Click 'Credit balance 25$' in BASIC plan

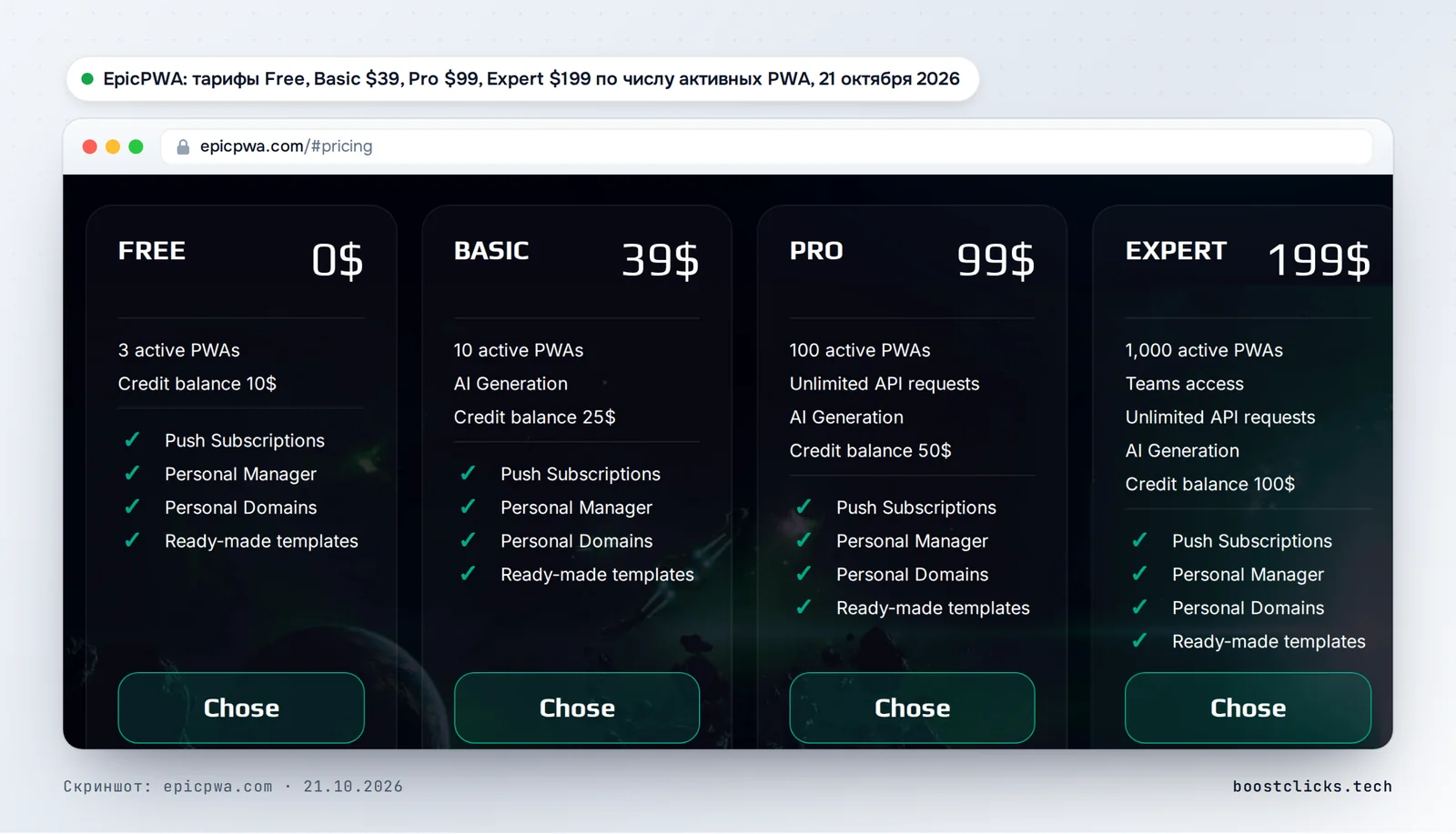click(x=535, y=417)
